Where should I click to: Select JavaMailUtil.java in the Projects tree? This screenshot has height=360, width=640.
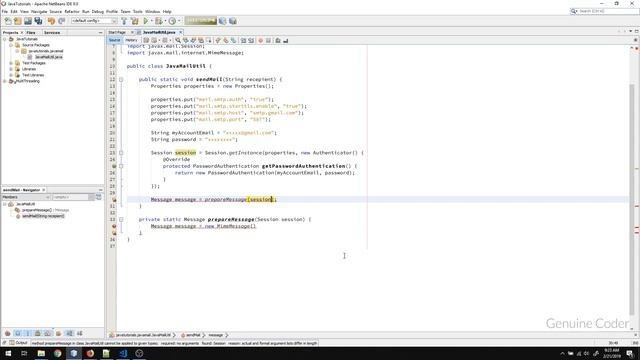(x=49, y=57)
